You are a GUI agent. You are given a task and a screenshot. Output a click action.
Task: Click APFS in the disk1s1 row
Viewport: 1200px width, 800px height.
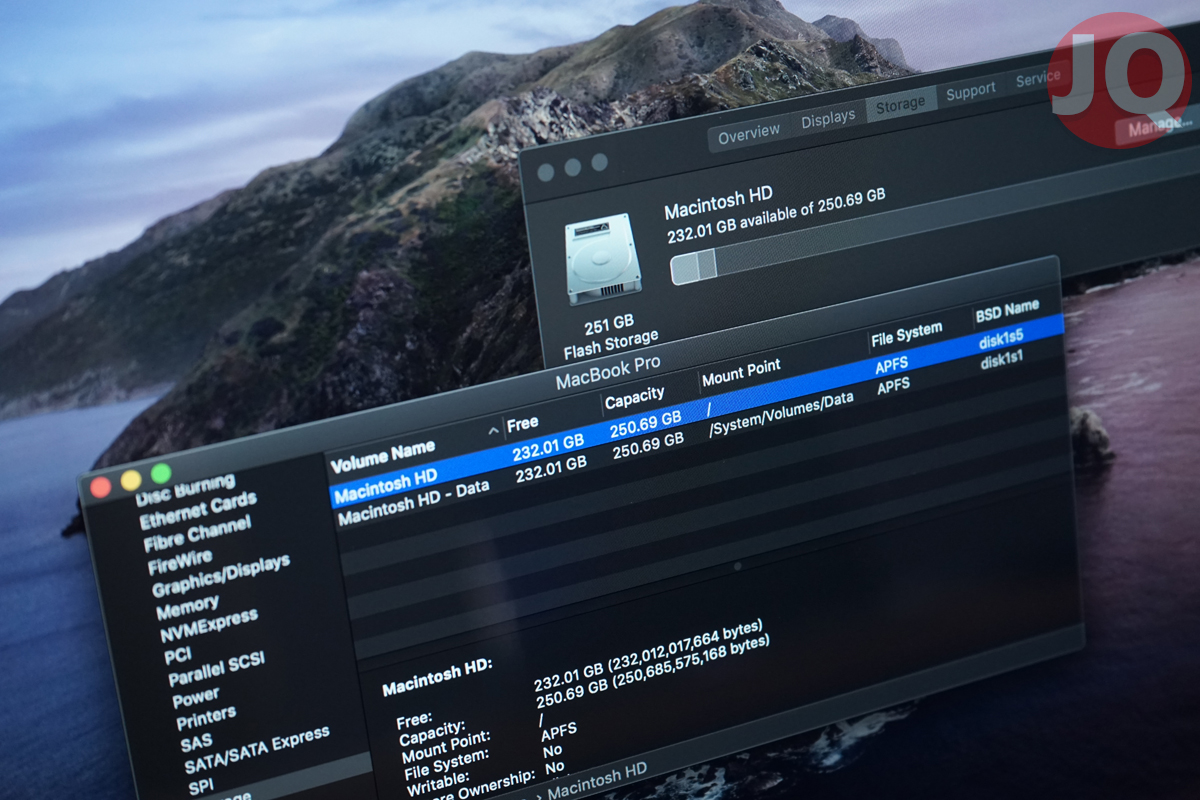click(894, 386)
